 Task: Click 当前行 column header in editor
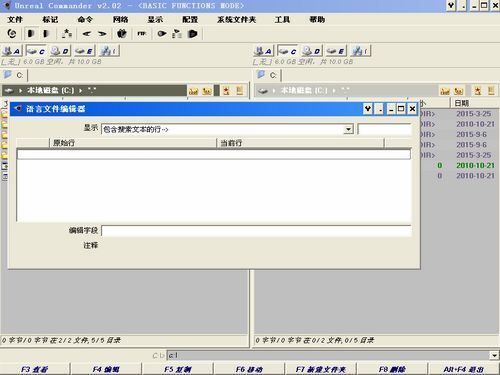(x=300, y=143)
